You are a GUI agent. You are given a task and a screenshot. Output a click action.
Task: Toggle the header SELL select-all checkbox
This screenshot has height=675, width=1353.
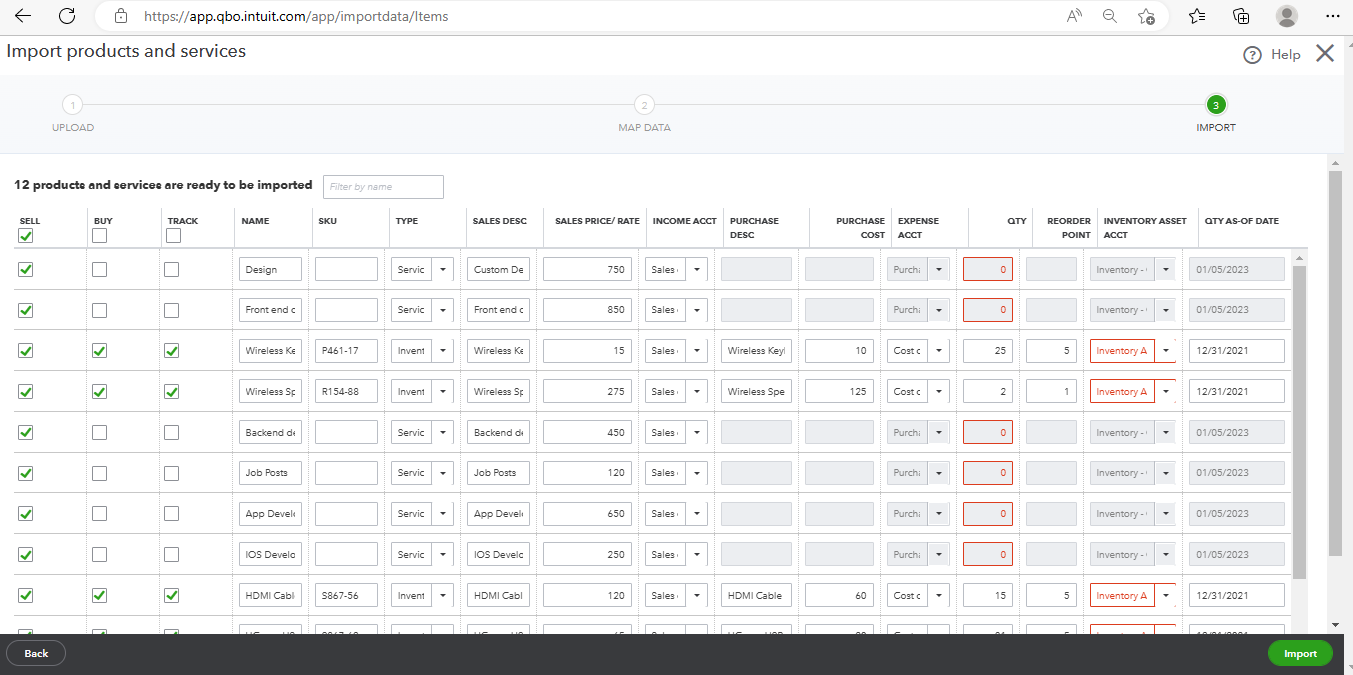(x=26, y=236)
